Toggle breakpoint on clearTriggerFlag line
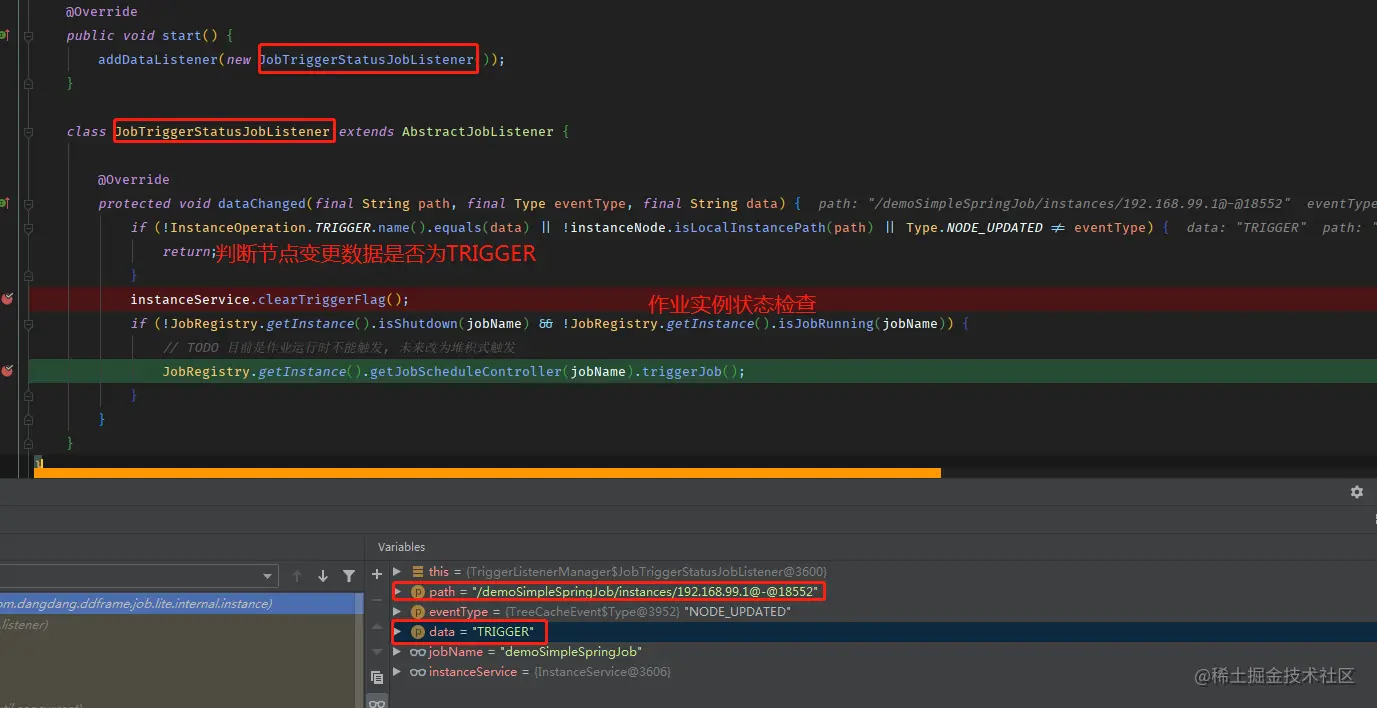The height and width of the screenshot is (708, 1377). tap(7, 299)
